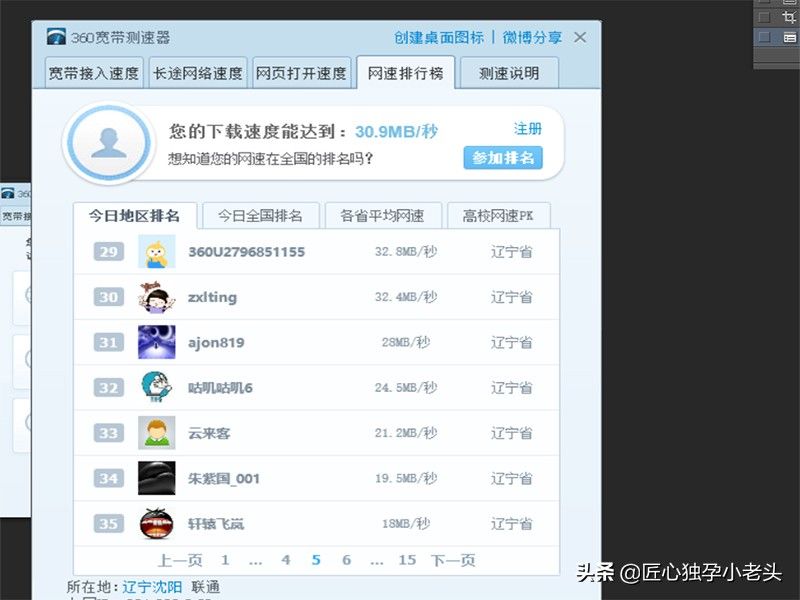Toggle the checkbox beside the crop icon
This screenshot has height=600, width=800.
point(764,17)
